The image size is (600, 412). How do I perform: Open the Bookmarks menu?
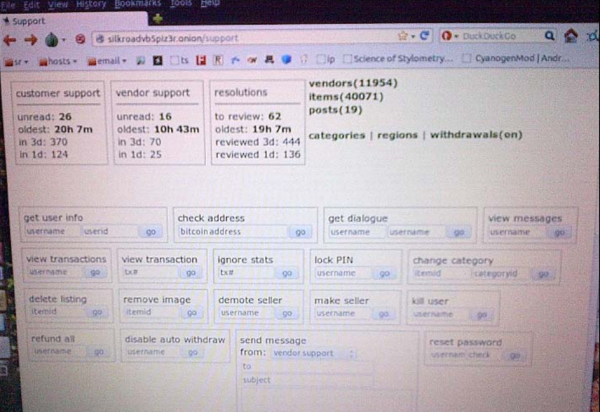click(138, 4)
